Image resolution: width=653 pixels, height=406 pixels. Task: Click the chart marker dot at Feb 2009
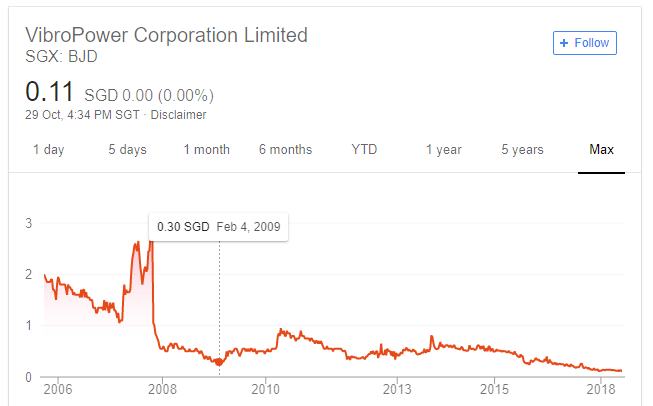(x=220, y=361)
